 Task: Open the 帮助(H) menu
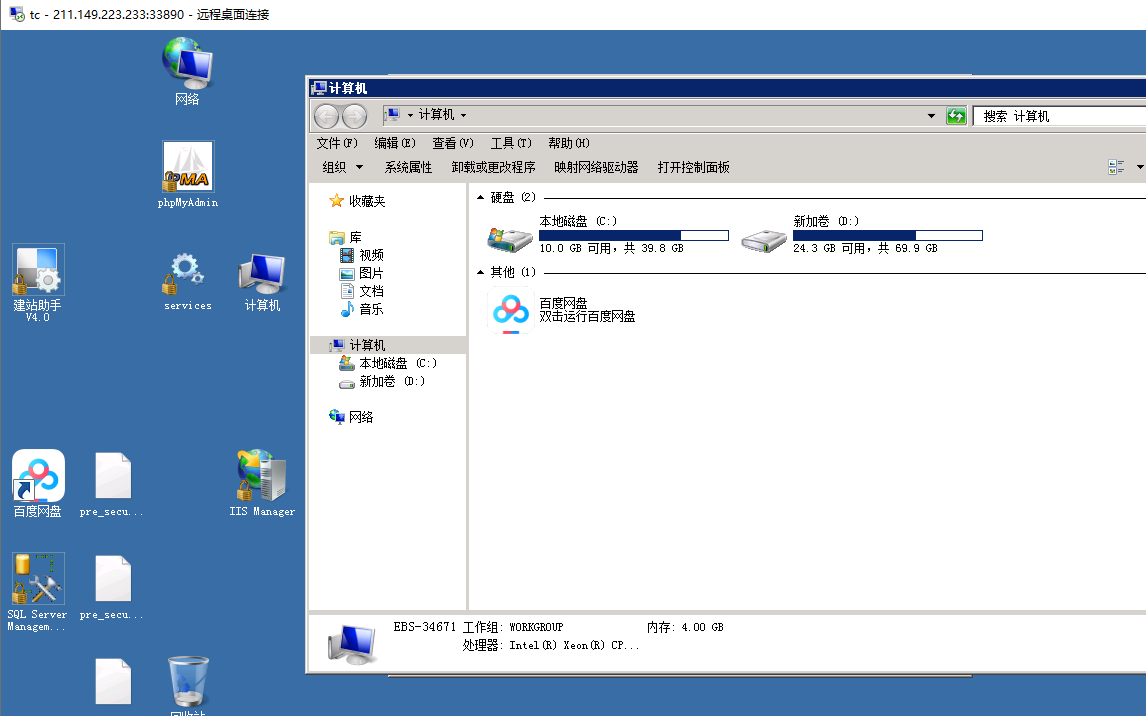pyautogui.click(x=569, y=143)
